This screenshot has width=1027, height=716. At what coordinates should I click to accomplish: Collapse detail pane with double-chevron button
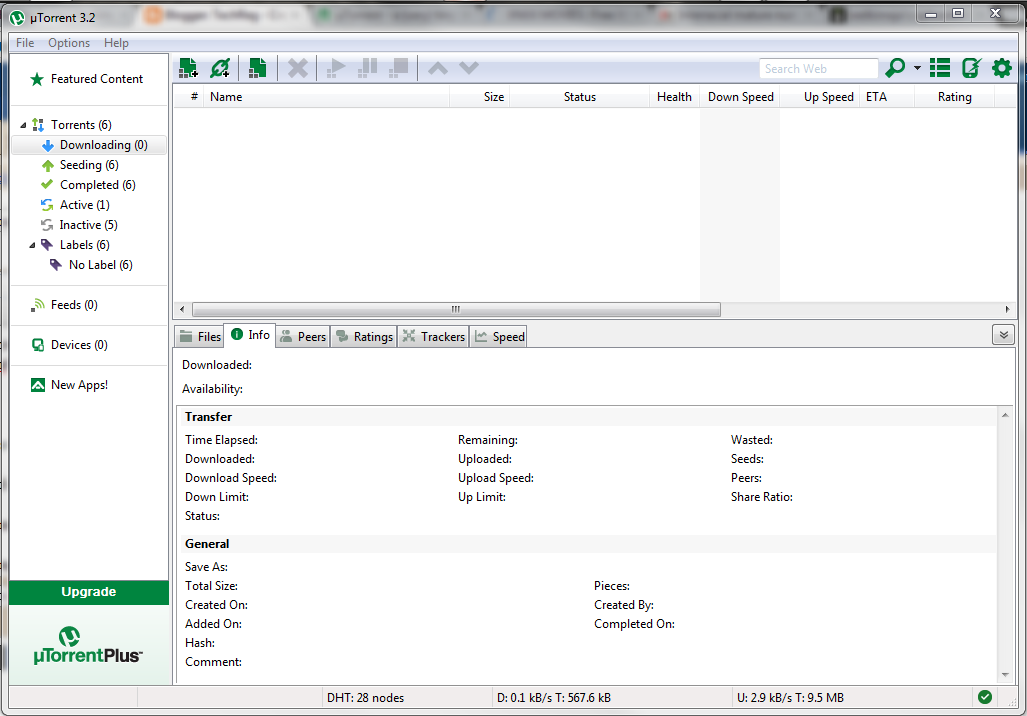(1003, 335)
